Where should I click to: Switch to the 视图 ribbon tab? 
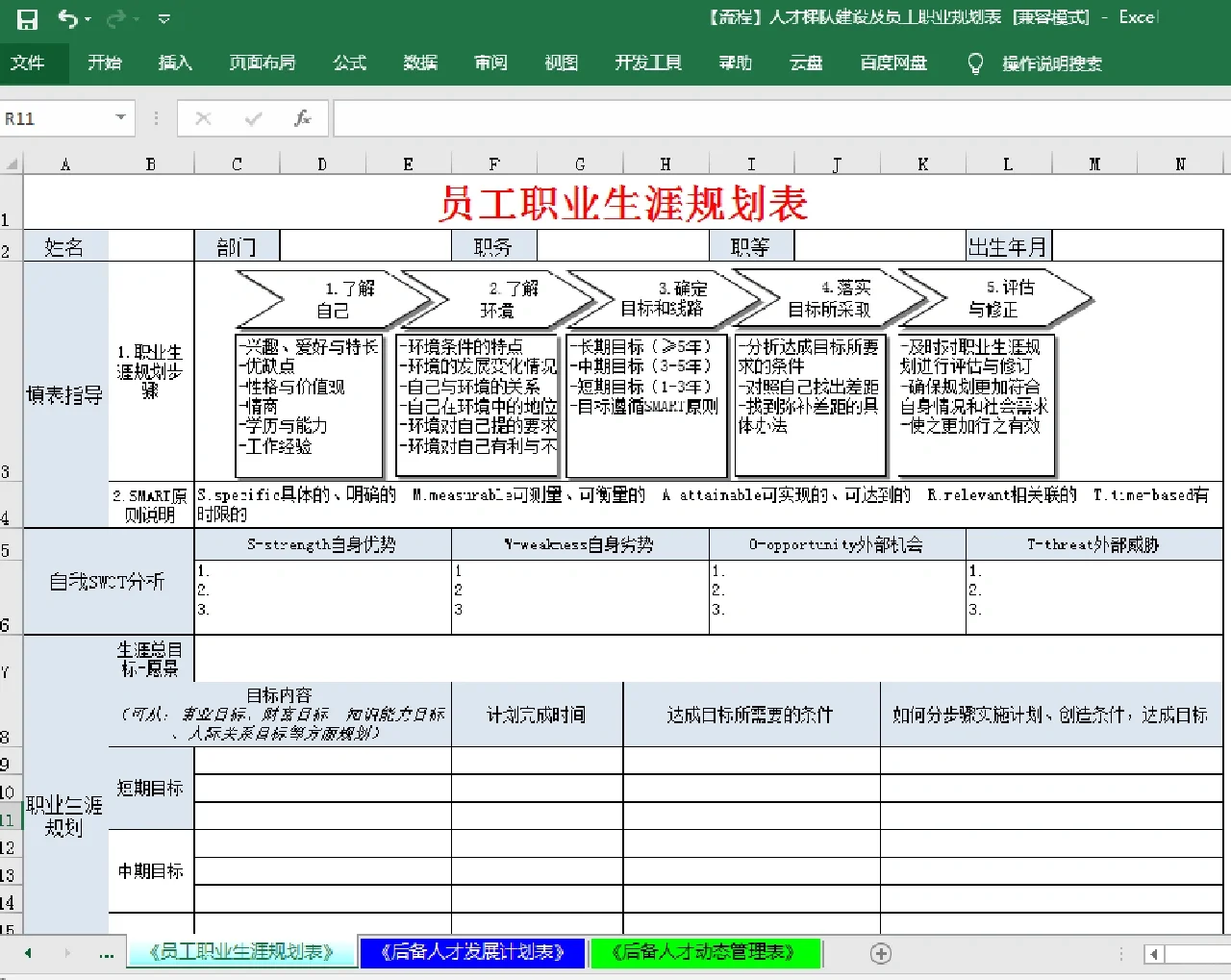point(562,63)
